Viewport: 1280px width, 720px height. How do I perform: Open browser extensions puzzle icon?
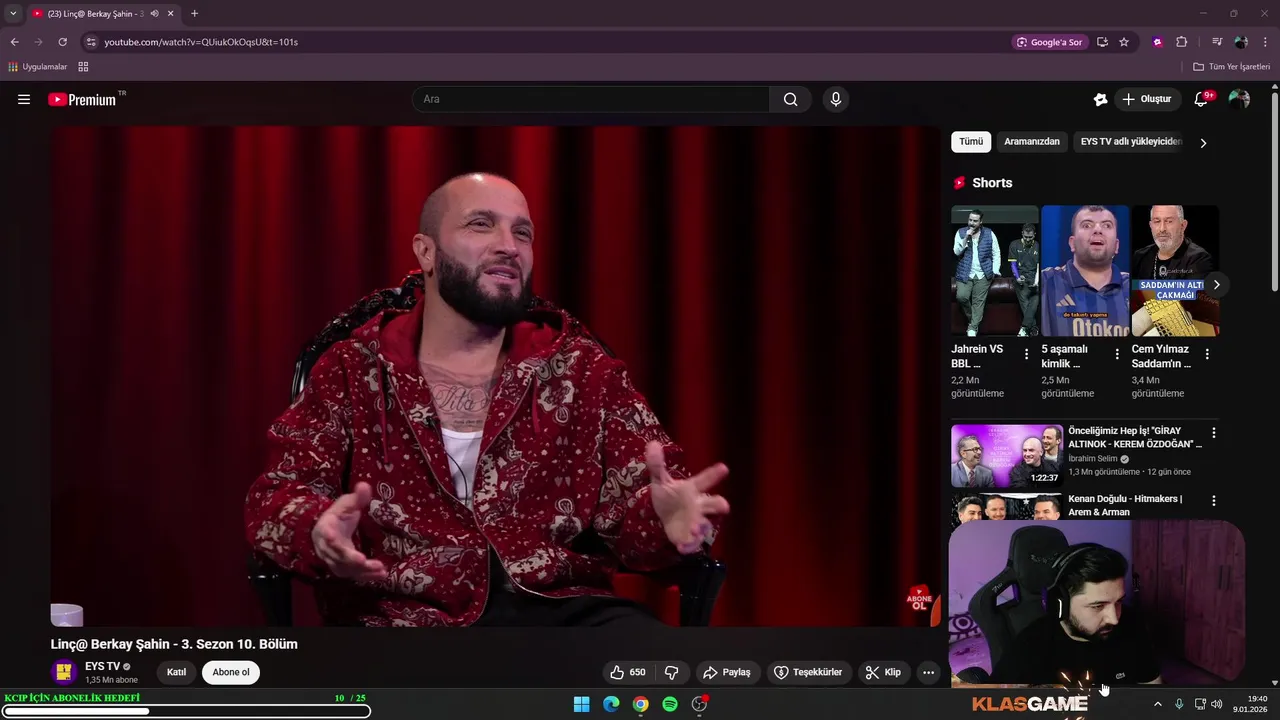click(x=1181, y=42)
